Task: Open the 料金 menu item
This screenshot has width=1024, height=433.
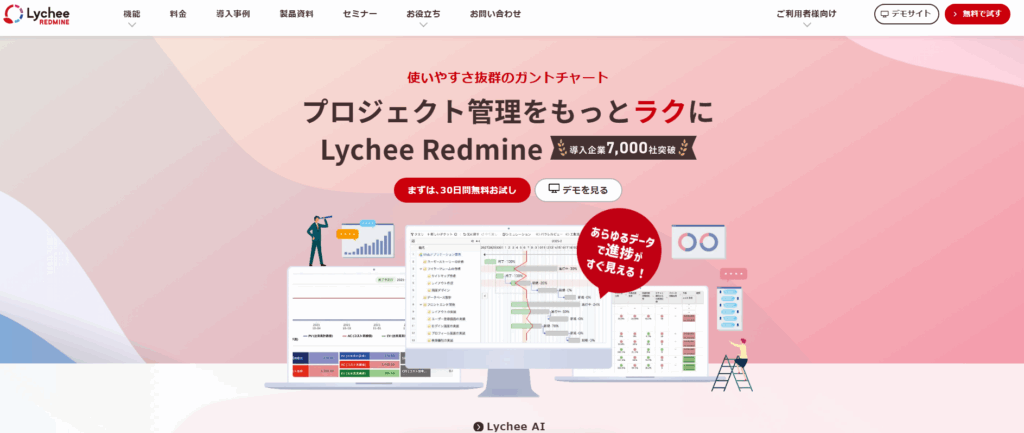Action: 177,14
